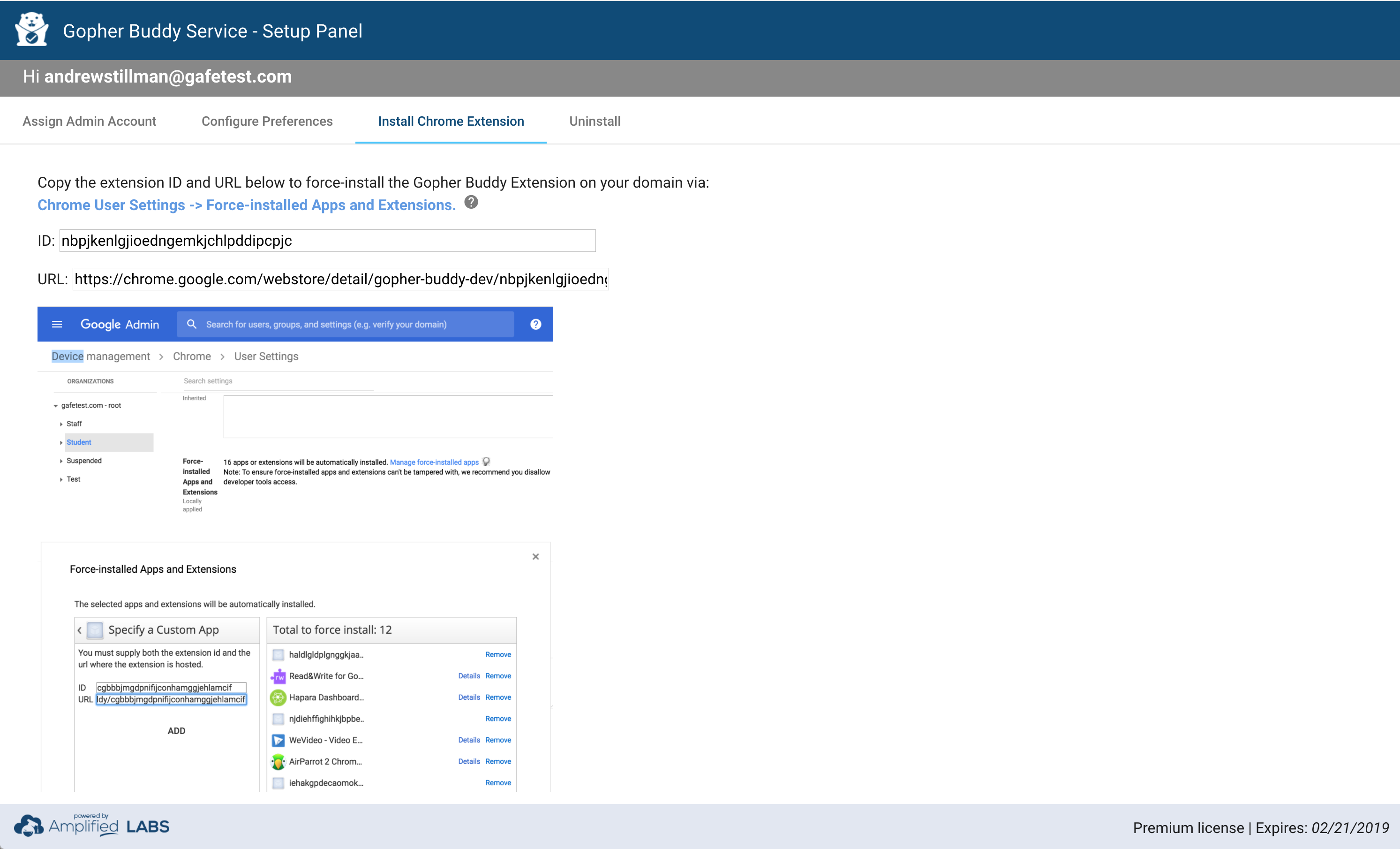
Task: Collapse the gafetest.com root organization
Action: point(55,406)
